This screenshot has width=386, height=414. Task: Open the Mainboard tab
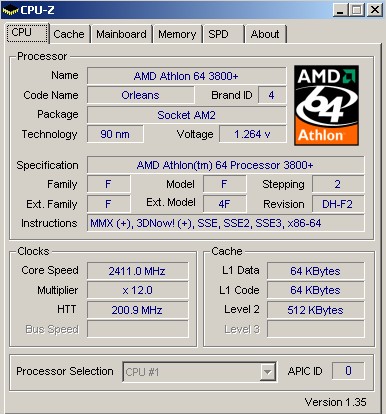(121, 34)
